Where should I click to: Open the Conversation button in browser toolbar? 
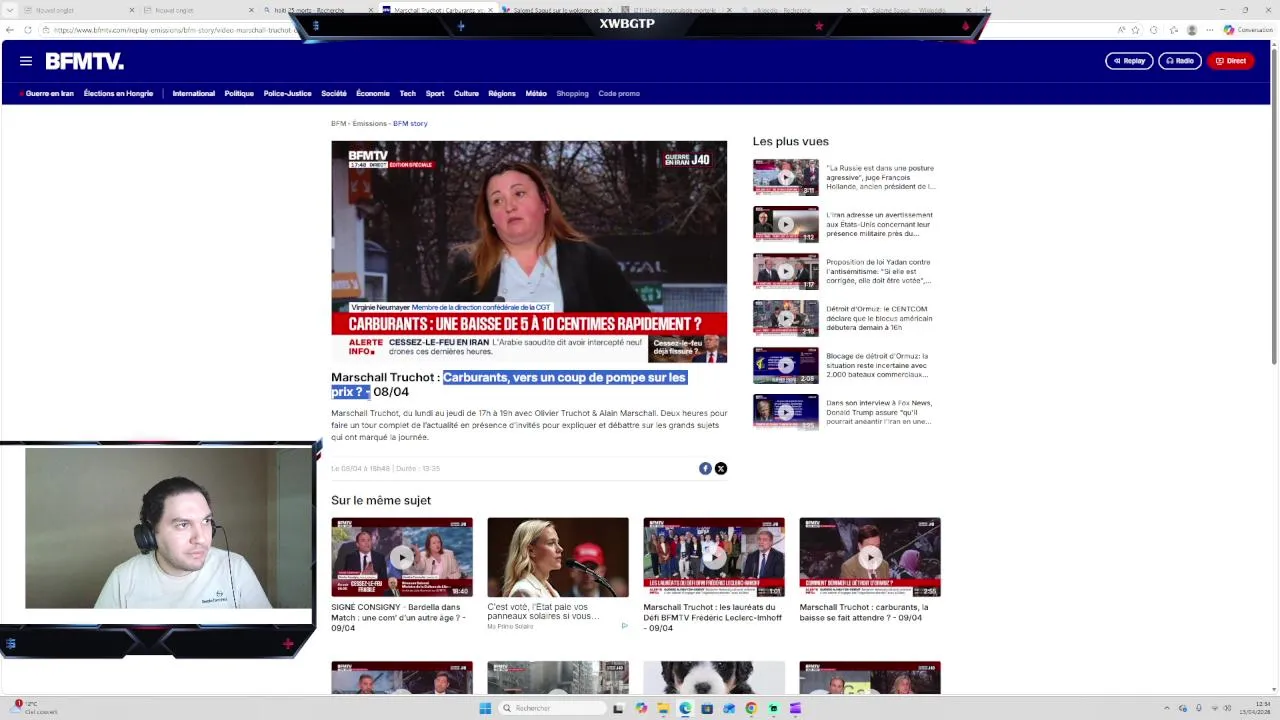1248,30
